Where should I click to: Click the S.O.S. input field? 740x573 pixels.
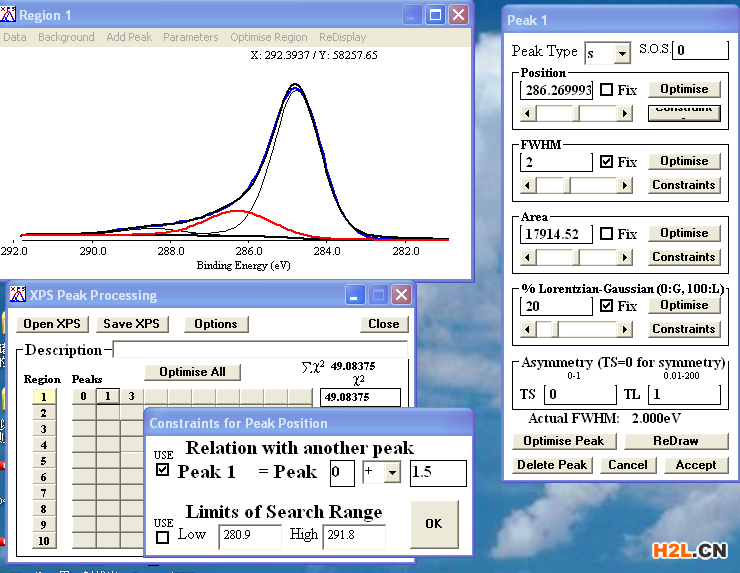point(700,50)
